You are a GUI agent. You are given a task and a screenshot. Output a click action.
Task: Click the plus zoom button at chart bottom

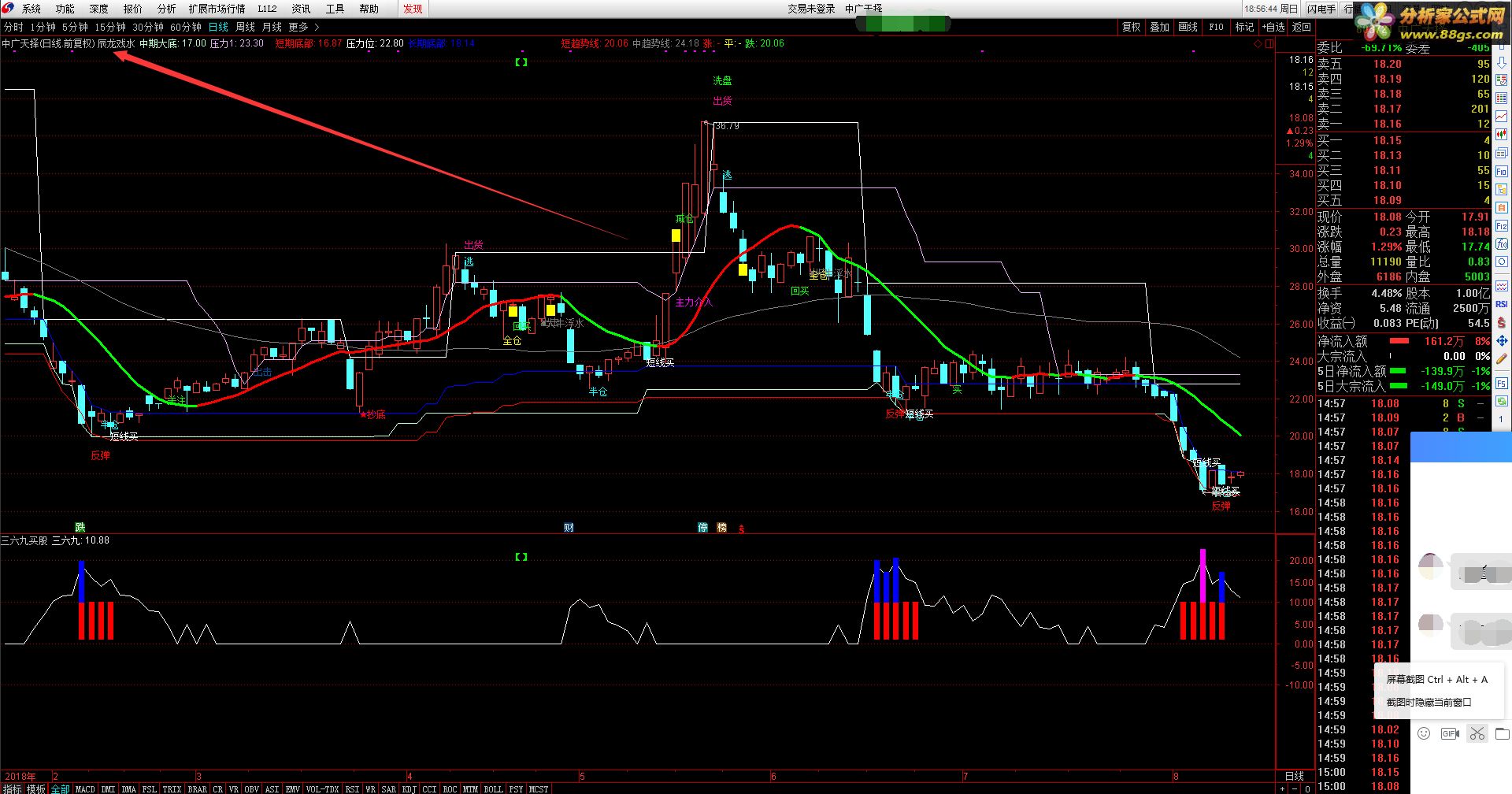[x=1283, y=788]
